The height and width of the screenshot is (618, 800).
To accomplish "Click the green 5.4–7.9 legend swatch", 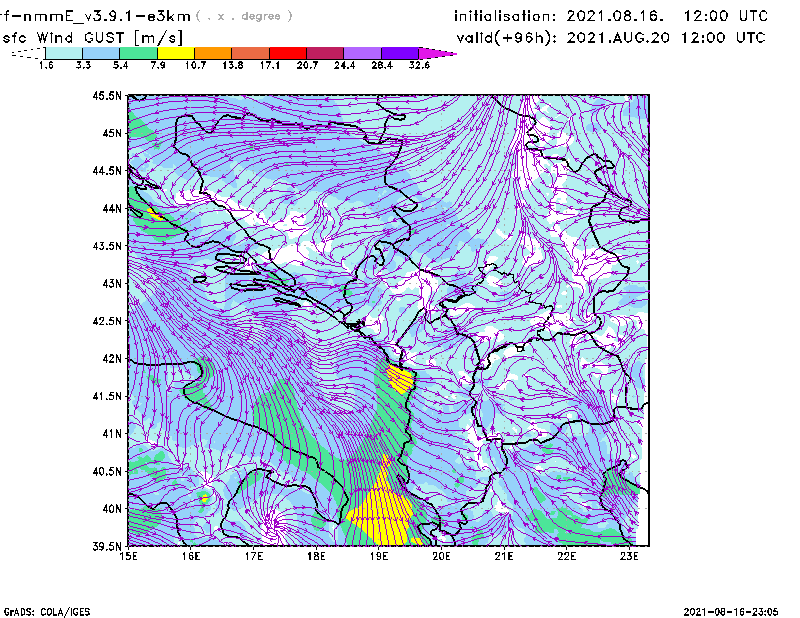I will (138, 53).
